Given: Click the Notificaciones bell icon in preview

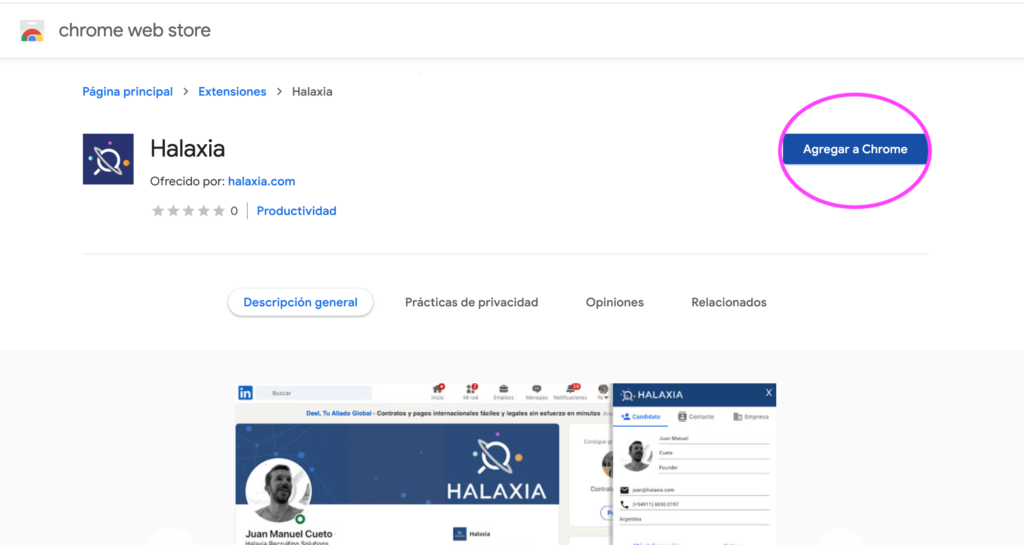Looking at the screenshot, I should pos(570,392).
